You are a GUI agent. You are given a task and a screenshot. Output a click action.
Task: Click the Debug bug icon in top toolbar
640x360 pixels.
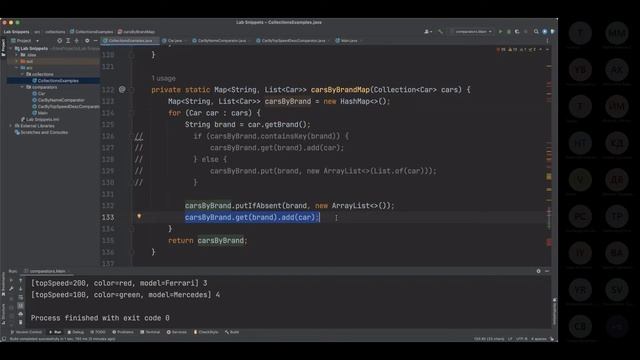click(x=509, y=31)
